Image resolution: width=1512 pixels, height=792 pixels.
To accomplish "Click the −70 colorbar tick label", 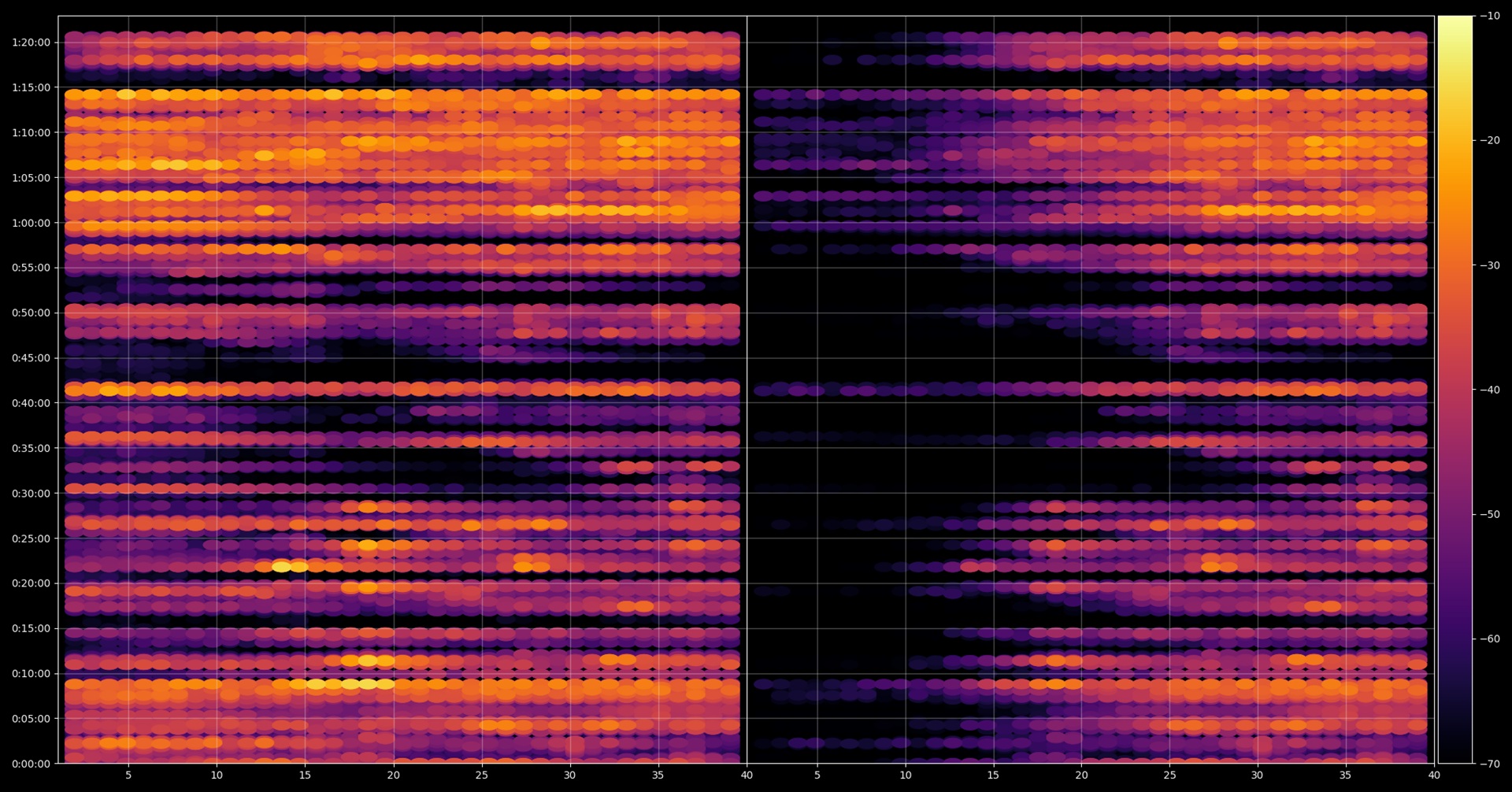I will point(1490,764).
